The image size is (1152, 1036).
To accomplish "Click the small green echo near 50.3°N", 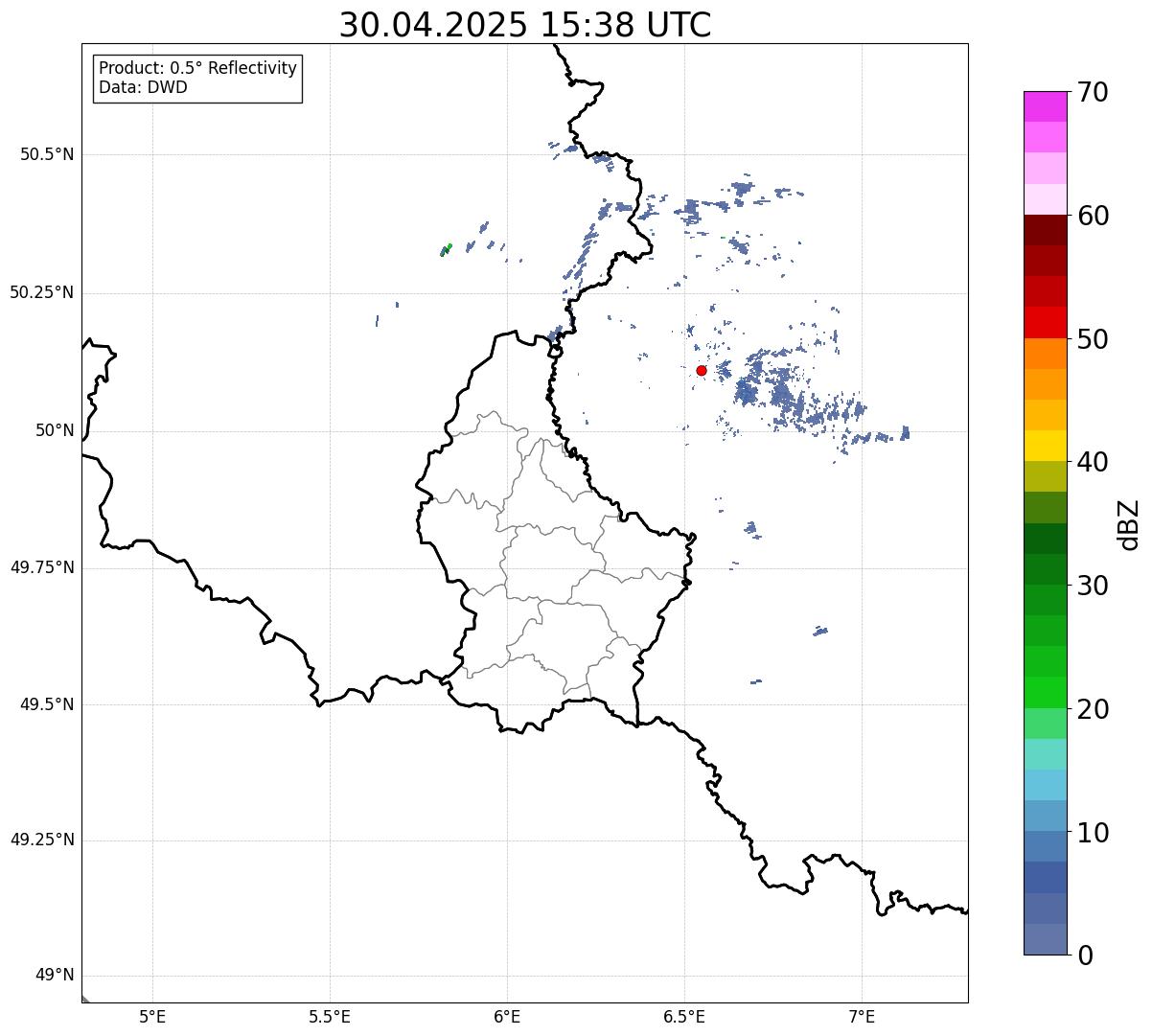I will (446, 249).
